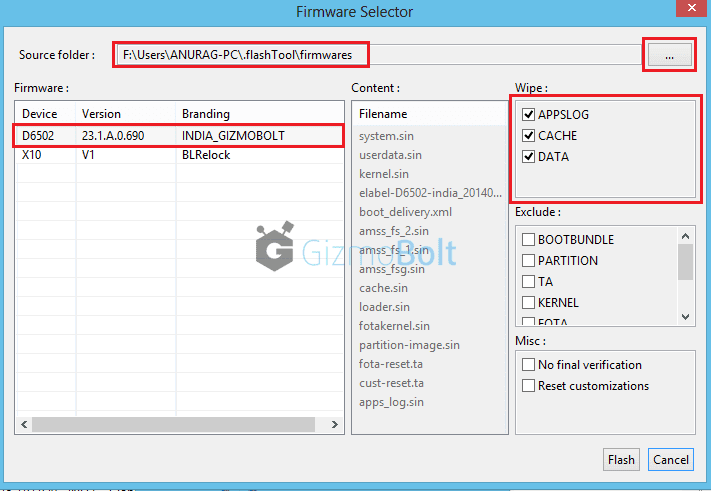Click the INDIA_GIZMOBOLT branding cell
The height and width of the screenshot is (491, 711).
tap(233, 136)
